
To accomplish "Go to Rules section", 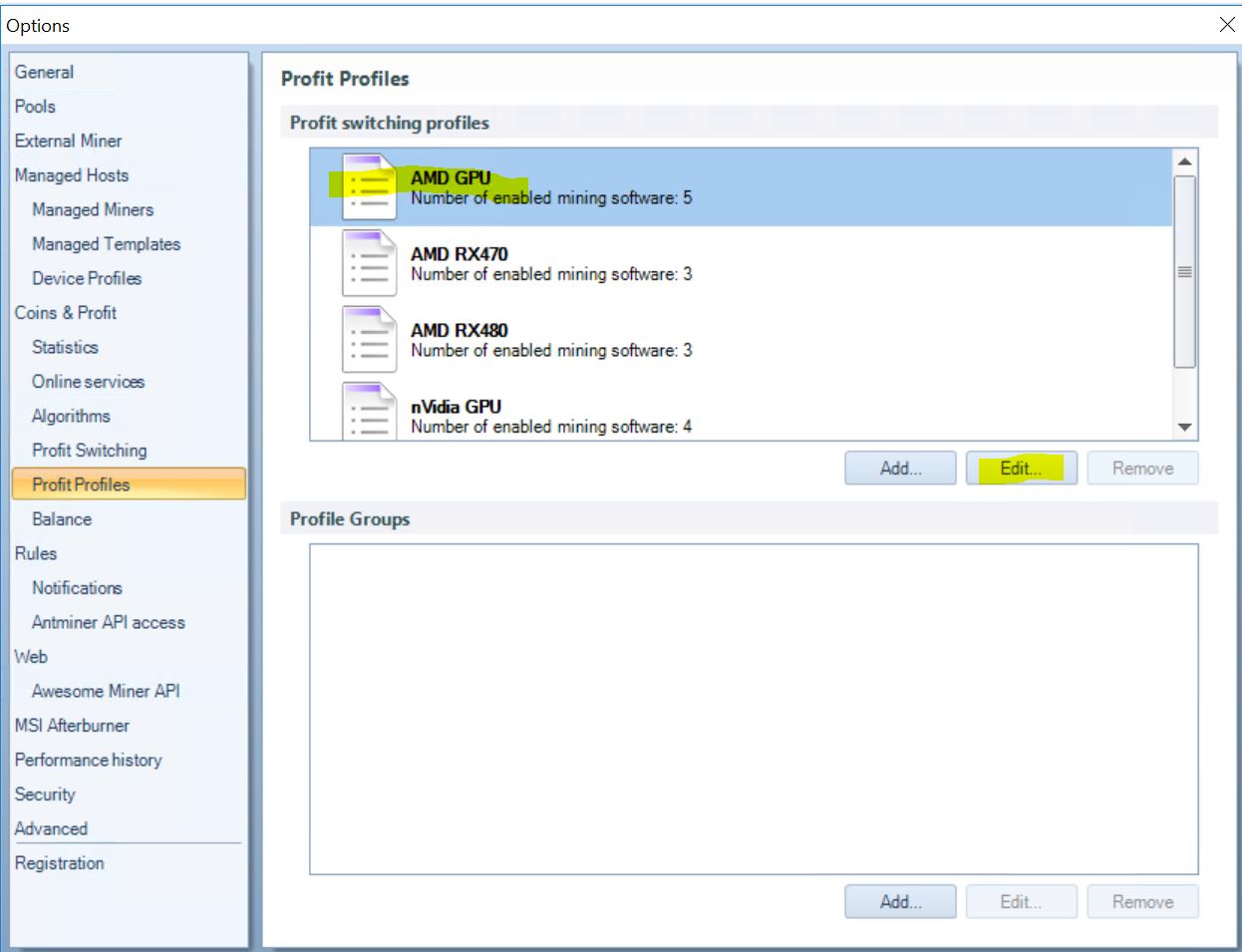I will [35, 553].
